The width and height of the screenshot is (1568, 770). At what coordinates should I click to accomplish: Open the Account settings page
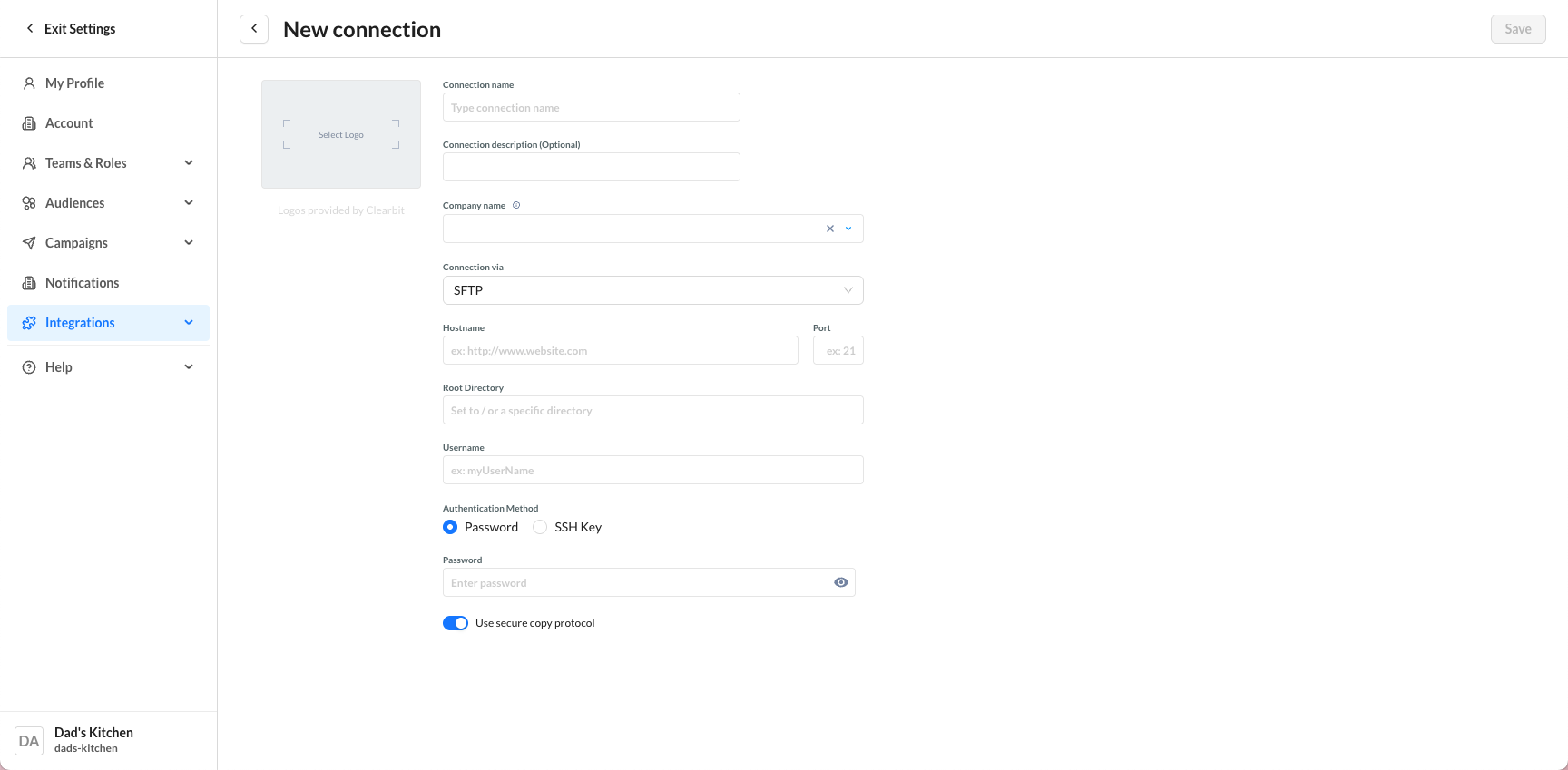[69, 123]
